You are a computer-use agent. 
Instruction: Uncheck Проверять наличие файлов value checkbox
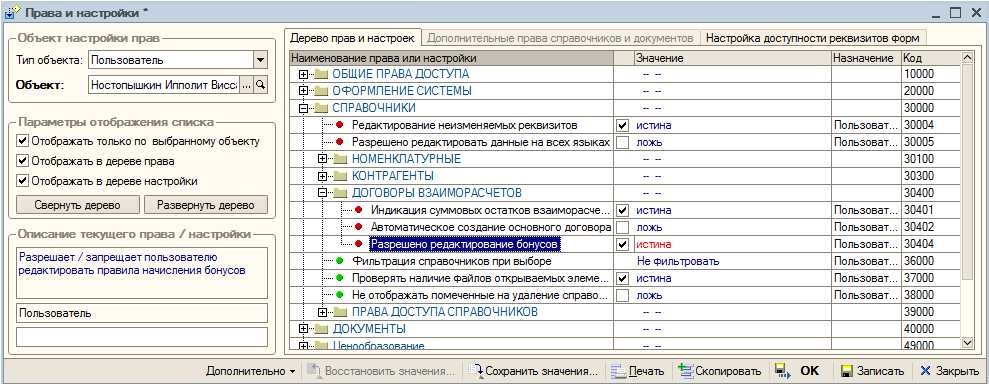click(x=623, y=278)
